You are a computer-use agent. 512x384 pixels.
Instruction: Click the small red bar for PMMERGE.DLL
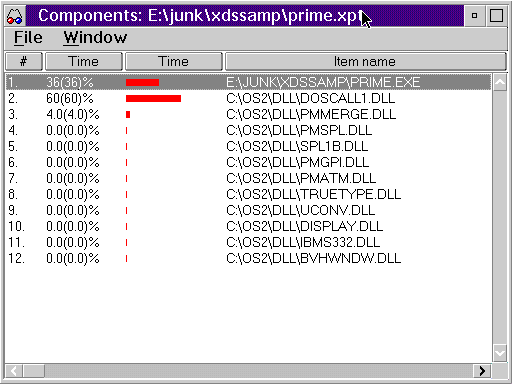(128, 114)
